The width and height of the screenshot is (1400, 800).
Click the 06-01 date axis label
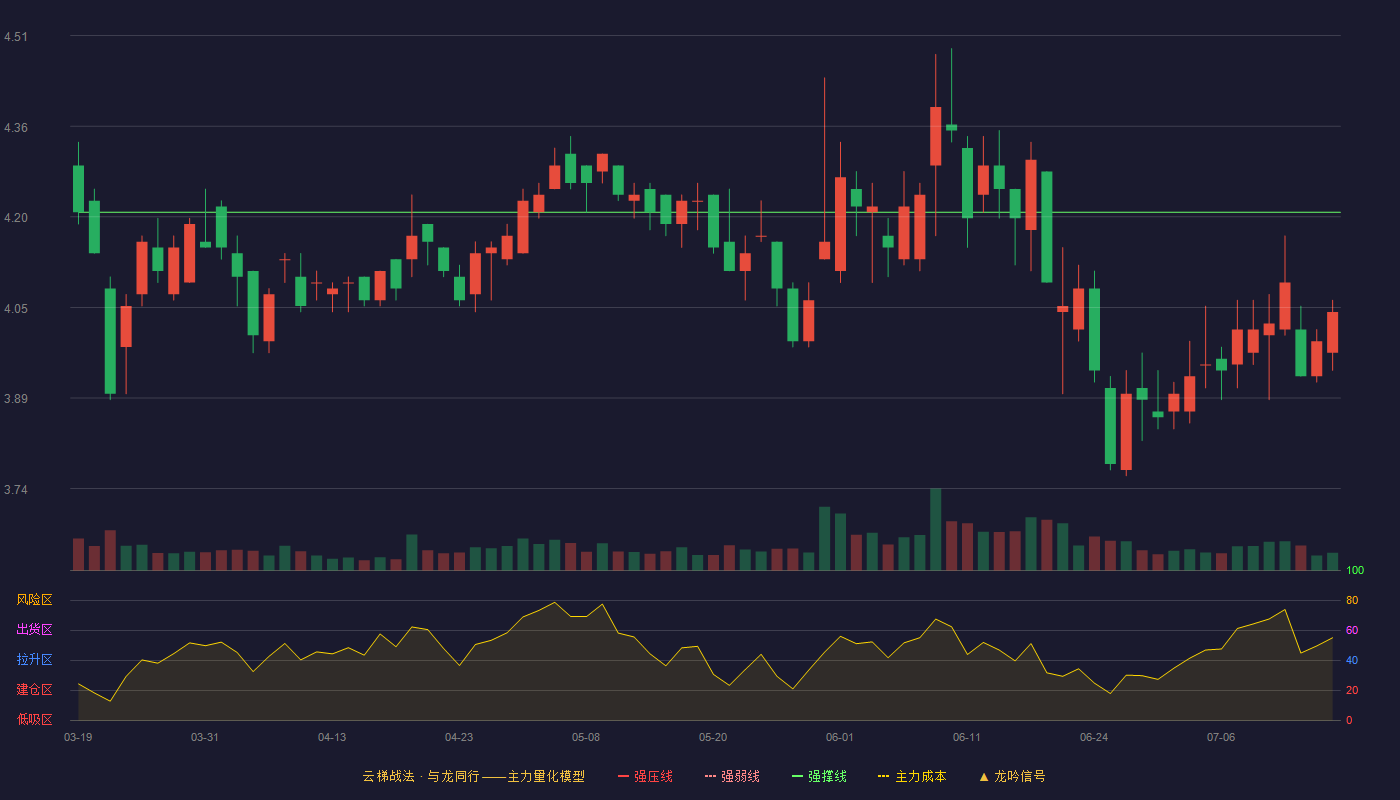click(x=840, y=737)
